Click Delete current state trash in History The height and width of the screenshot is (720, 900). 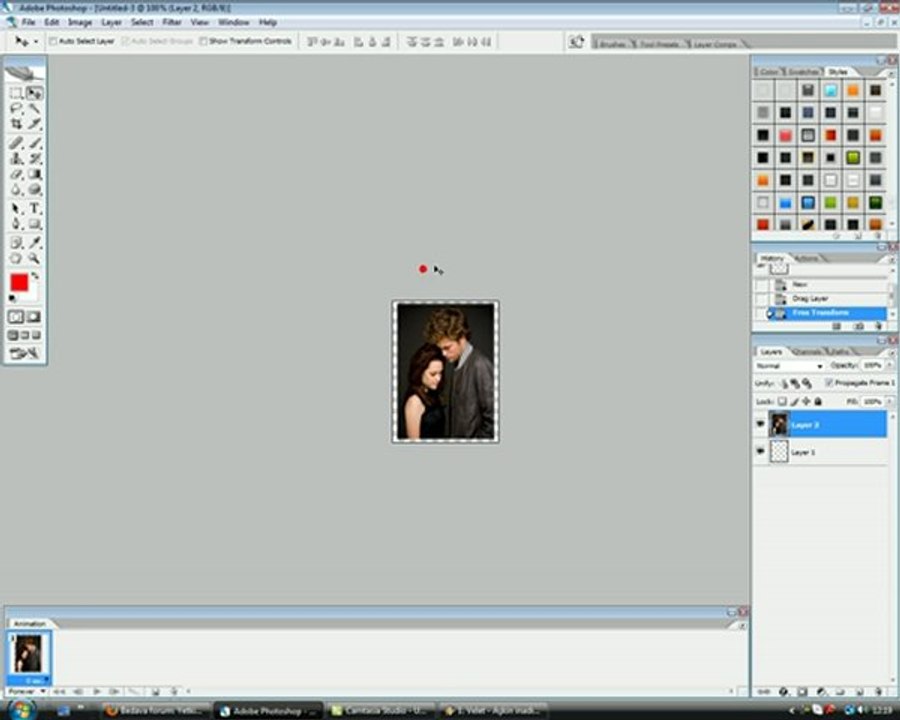click(x=878, y=326)
